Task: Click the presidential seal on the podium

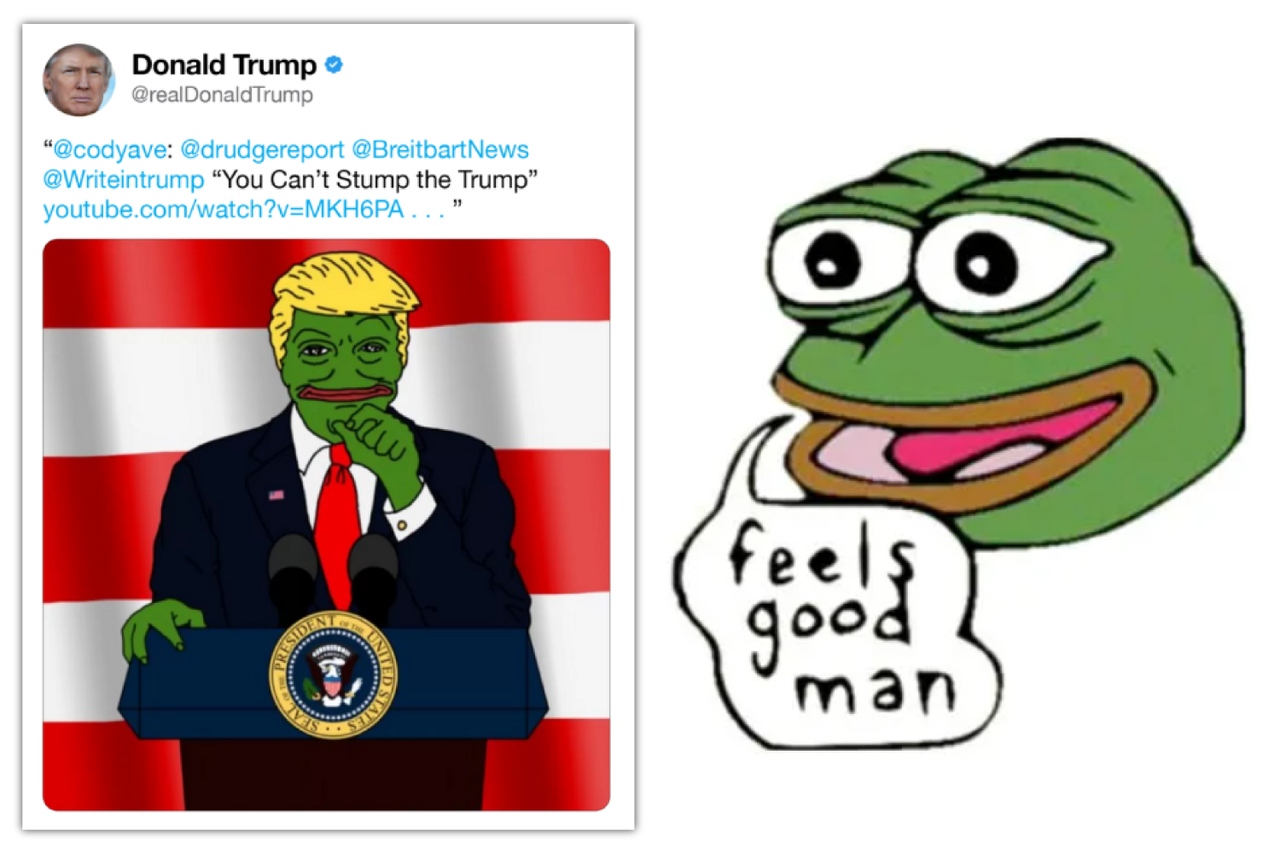Action: click(333, 675)
